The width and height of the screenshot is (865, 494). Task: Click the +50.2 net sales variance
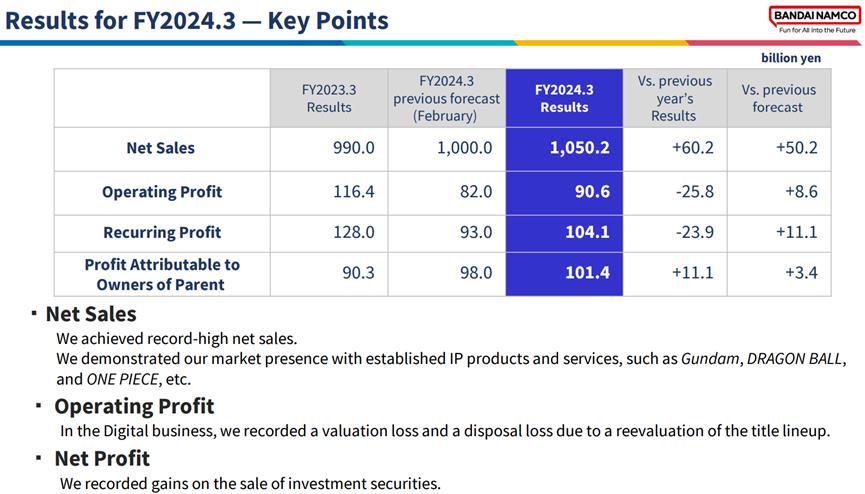(x=778, y=149)
